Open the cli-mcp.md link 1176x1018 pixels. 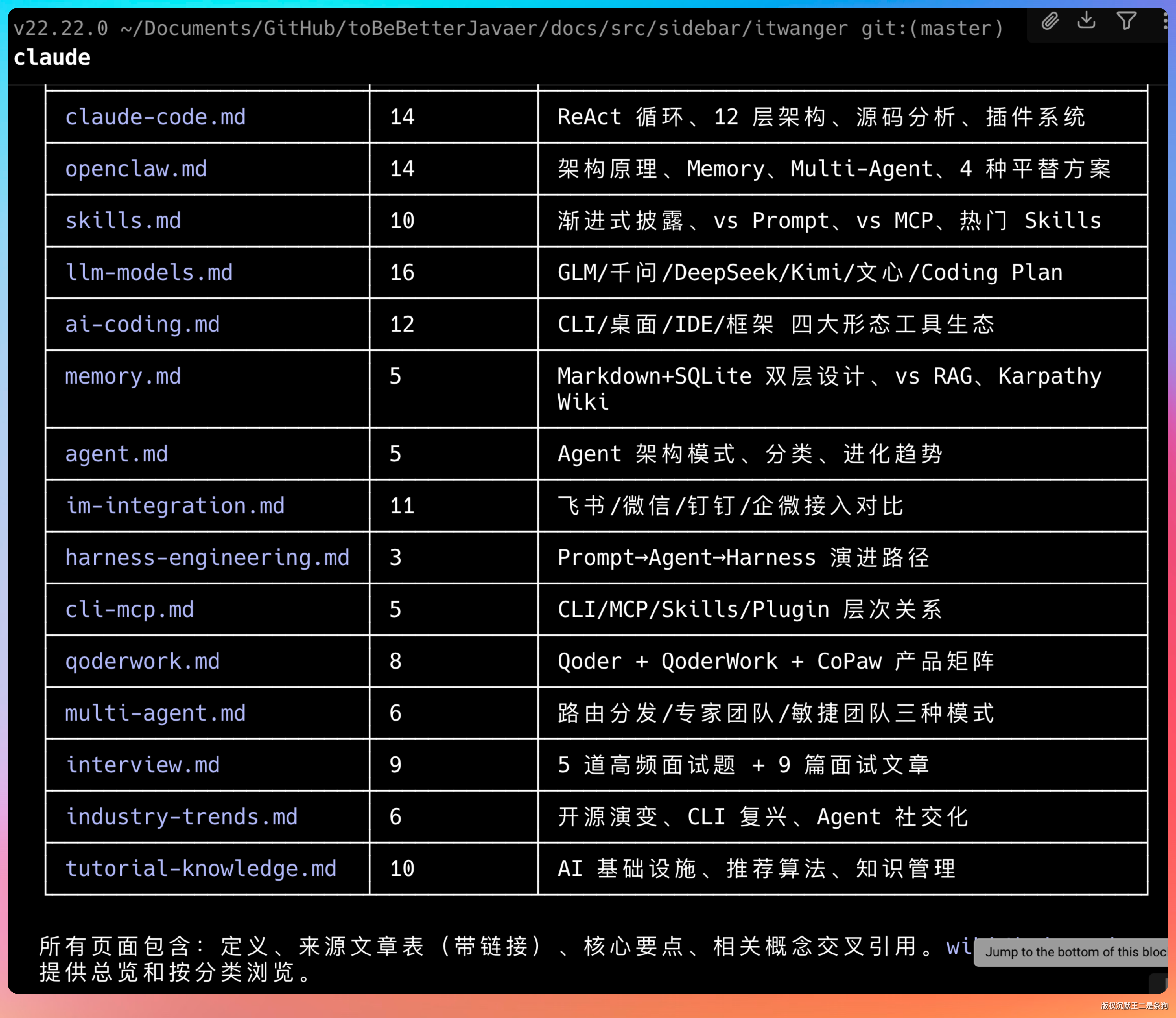(130, 609)
